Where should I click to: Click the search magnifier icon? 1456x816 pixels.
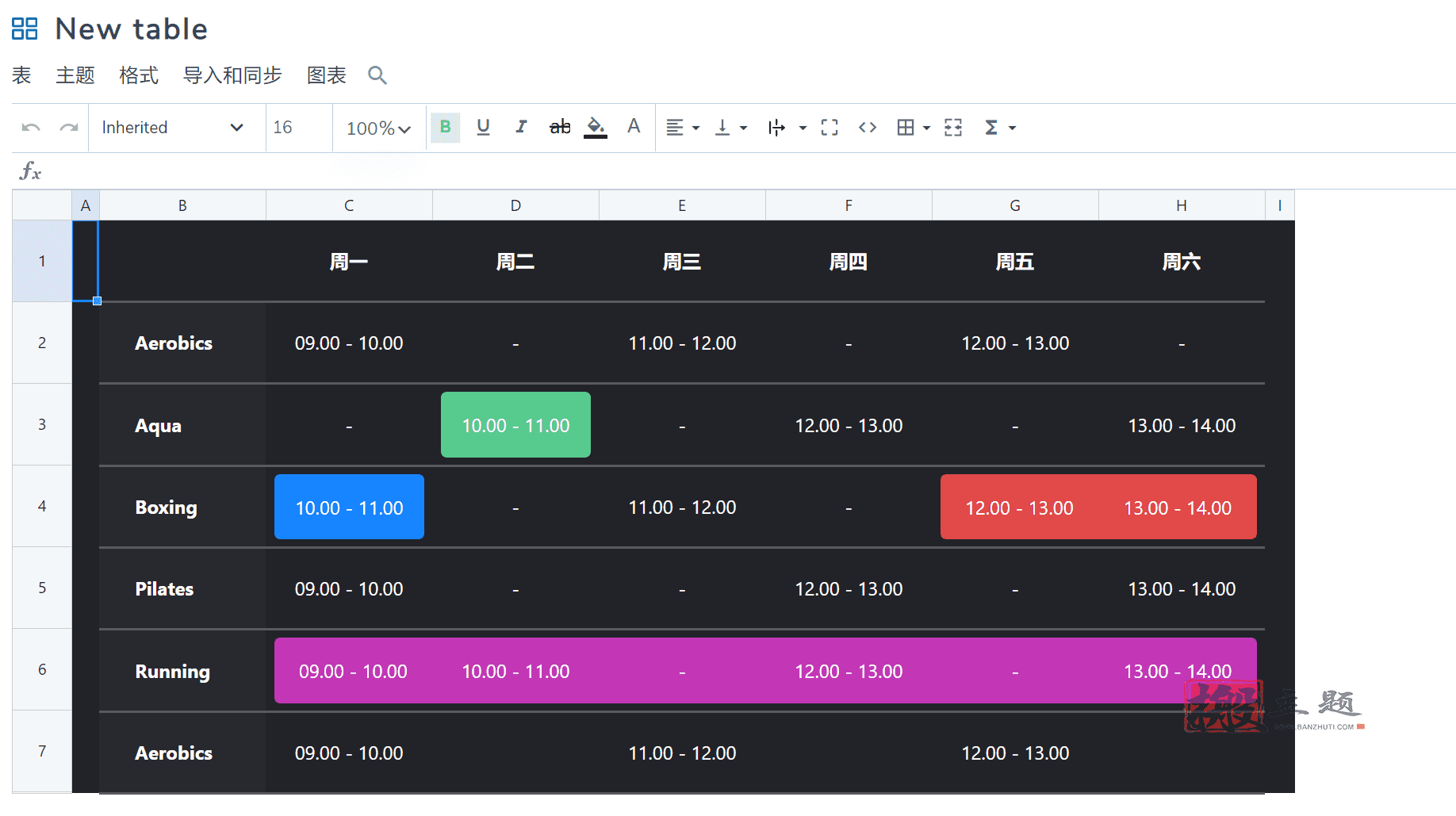click(x=377, y=75)
